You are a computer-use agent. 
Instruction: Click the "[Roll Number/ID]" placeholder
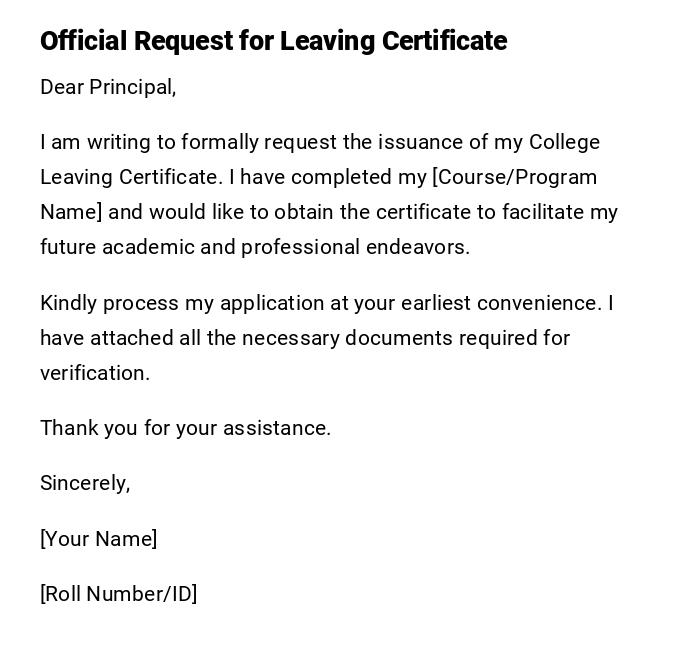[119, 594]
